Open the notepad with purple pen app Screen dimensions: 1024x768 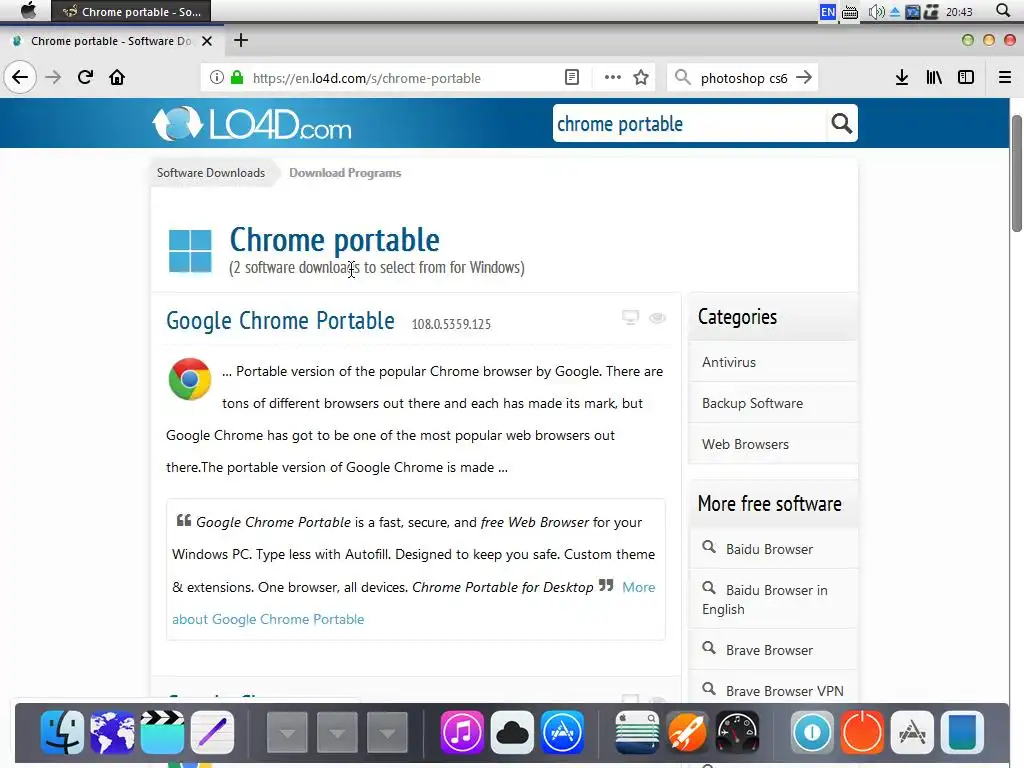tap(212, 732)
